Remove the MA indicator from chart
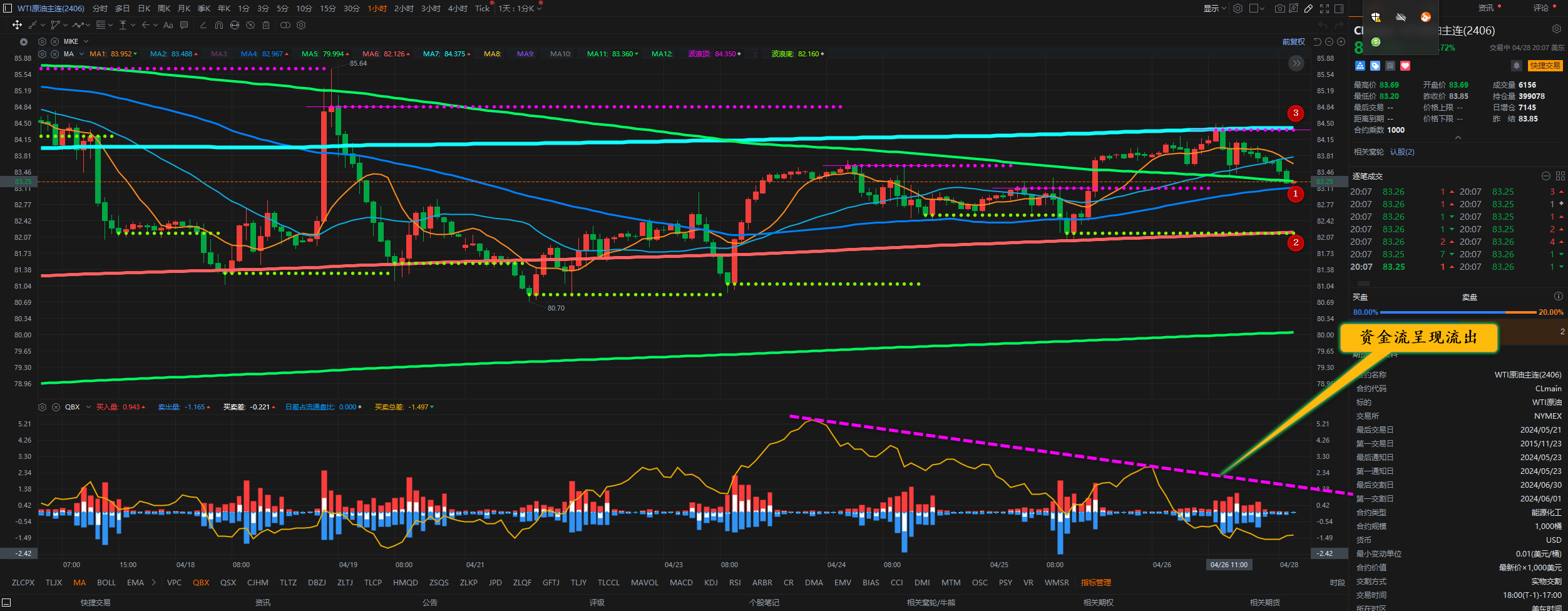The height and width of the screenshot is (611, 1568). [54, 54]
